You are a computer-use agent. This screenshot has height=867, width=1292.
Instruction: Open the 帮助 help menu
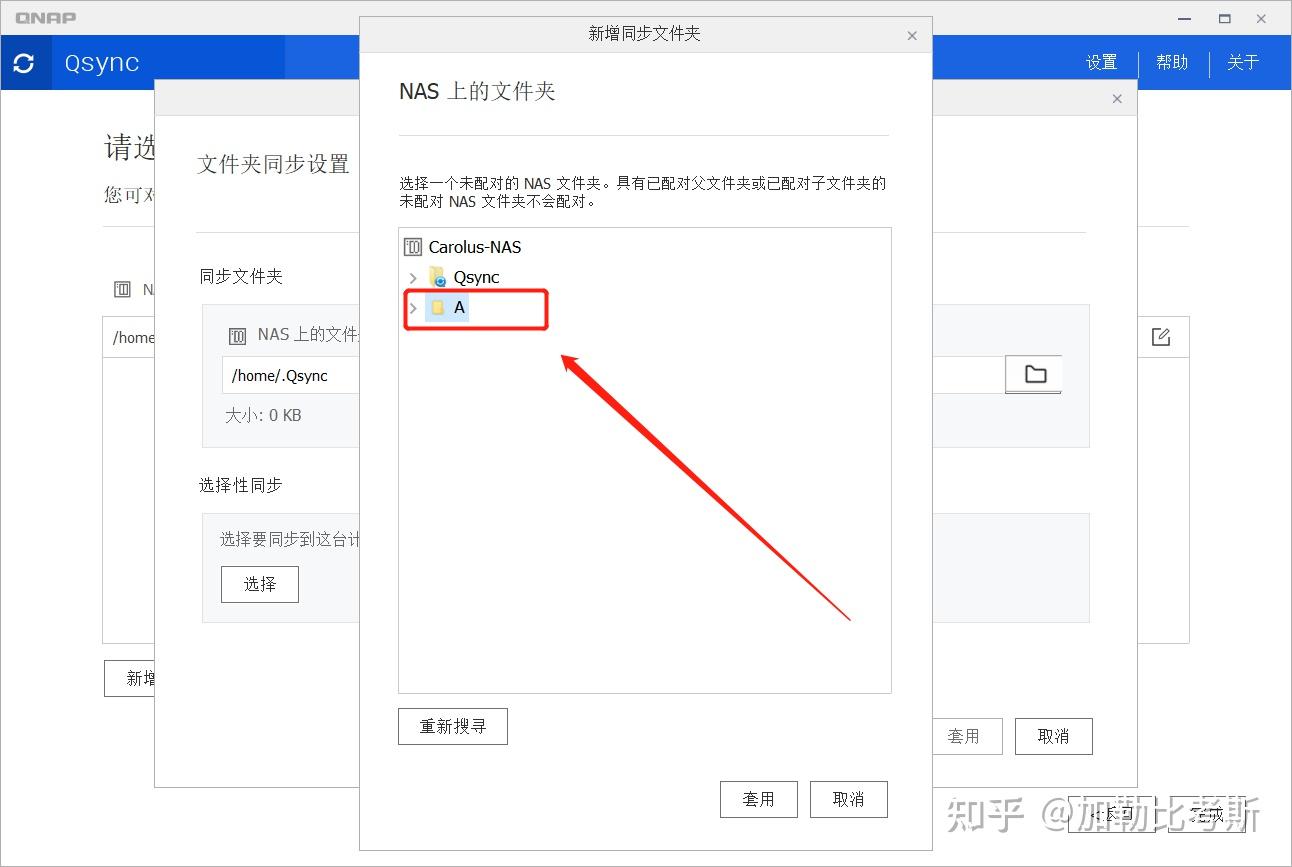1171,62
